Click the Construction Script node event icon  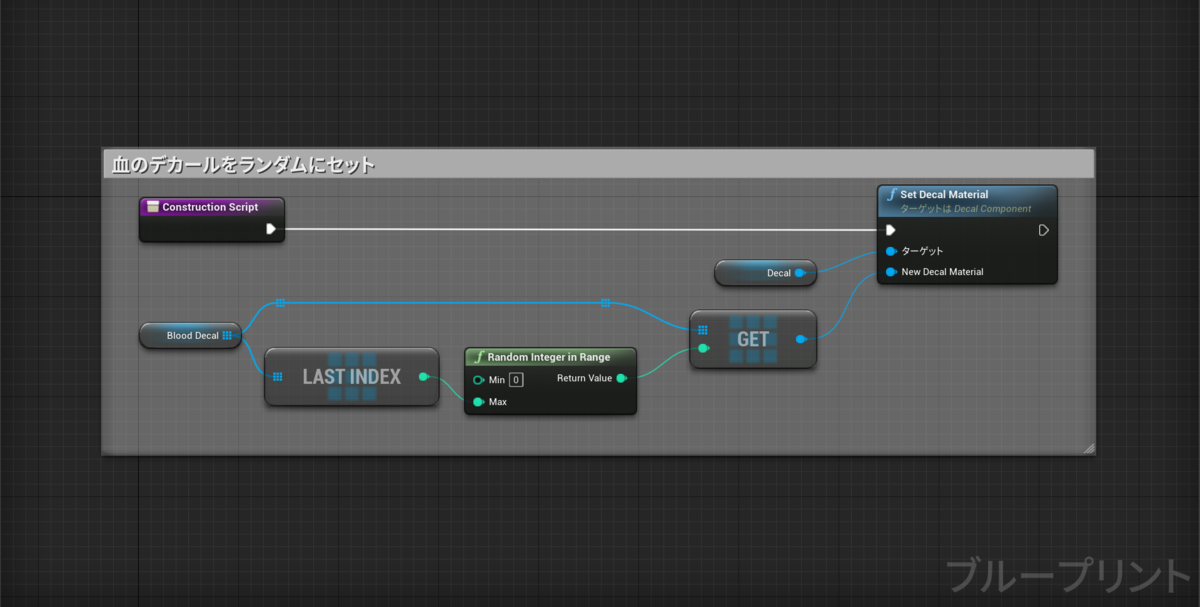point(153,207)
